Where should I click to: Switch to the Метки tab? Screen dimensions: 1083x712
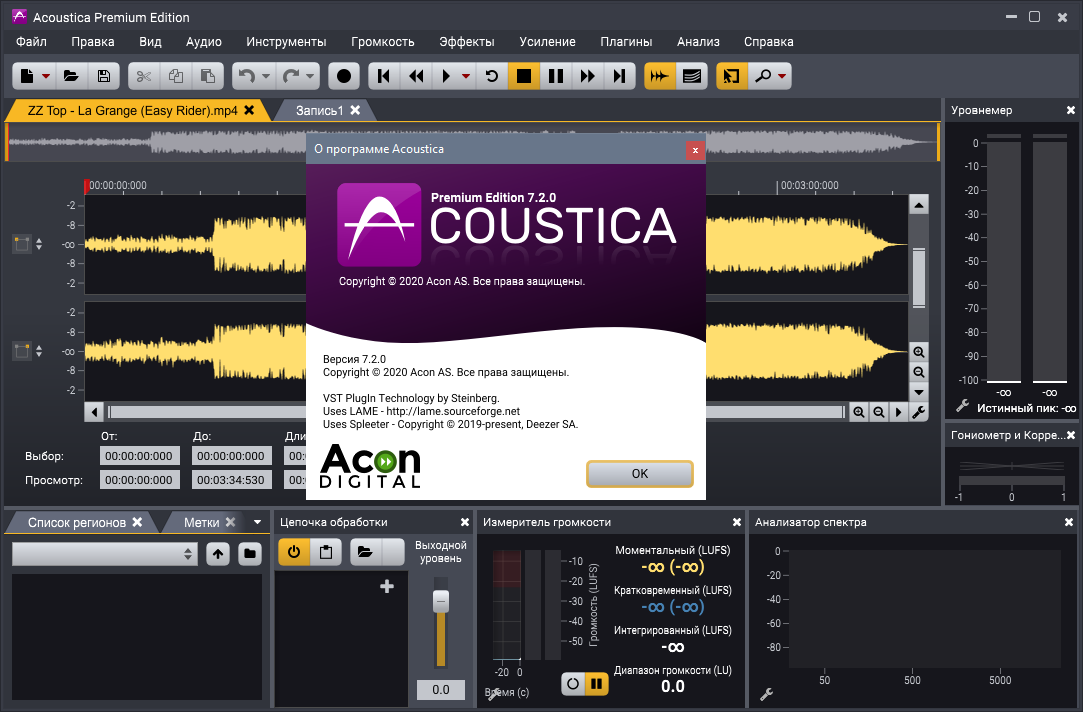[202, 523]
